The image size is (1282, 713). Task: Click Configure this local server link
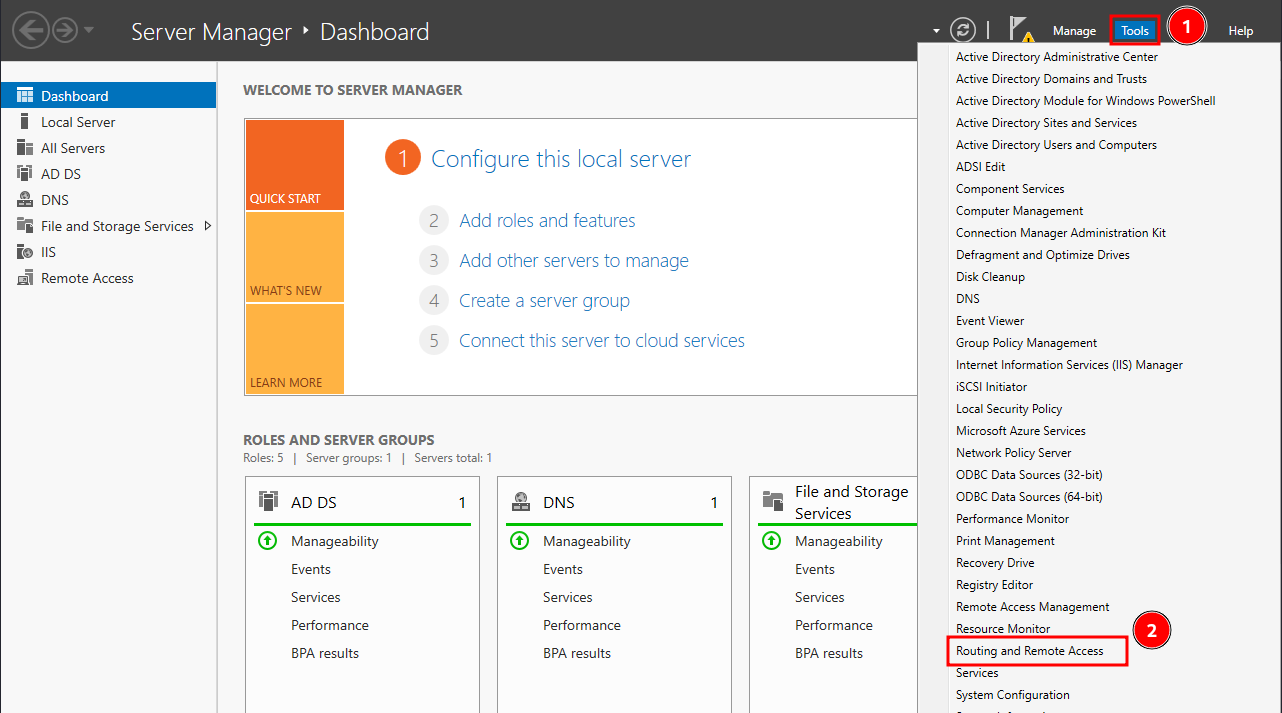pyautogui.click(x=561, y=159)
